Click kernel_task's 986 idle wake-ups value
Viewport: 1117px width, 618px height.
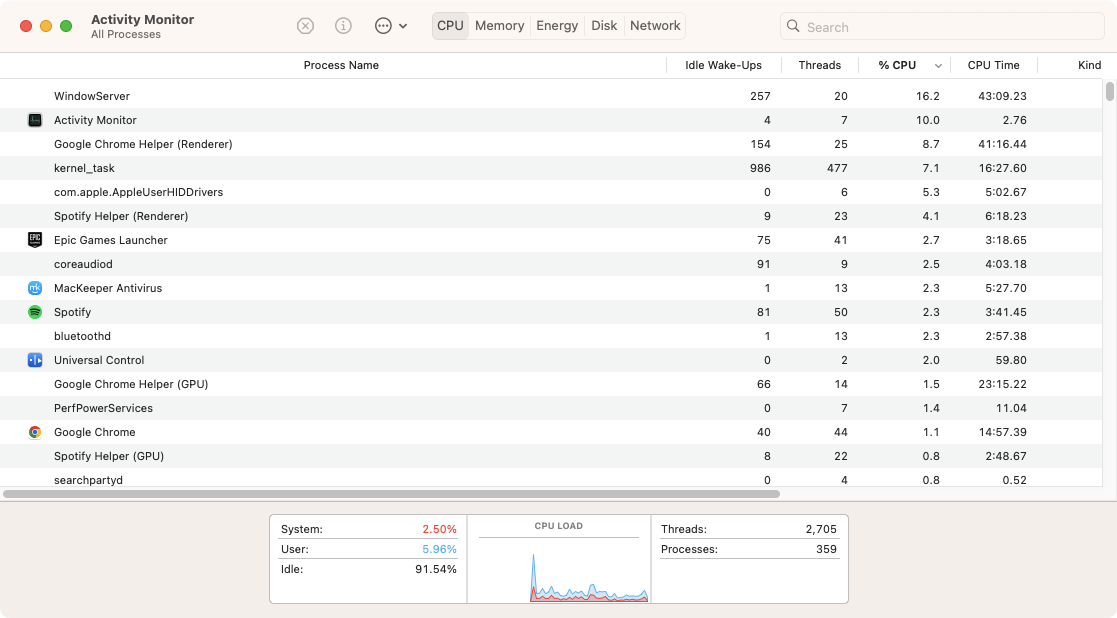pyautogui.click(x=760, y=169)
